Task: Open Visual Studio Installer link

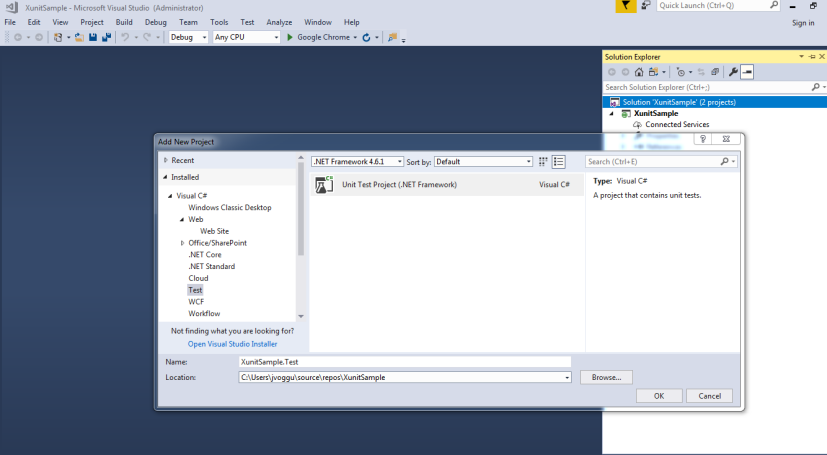Action: [233, 344]
